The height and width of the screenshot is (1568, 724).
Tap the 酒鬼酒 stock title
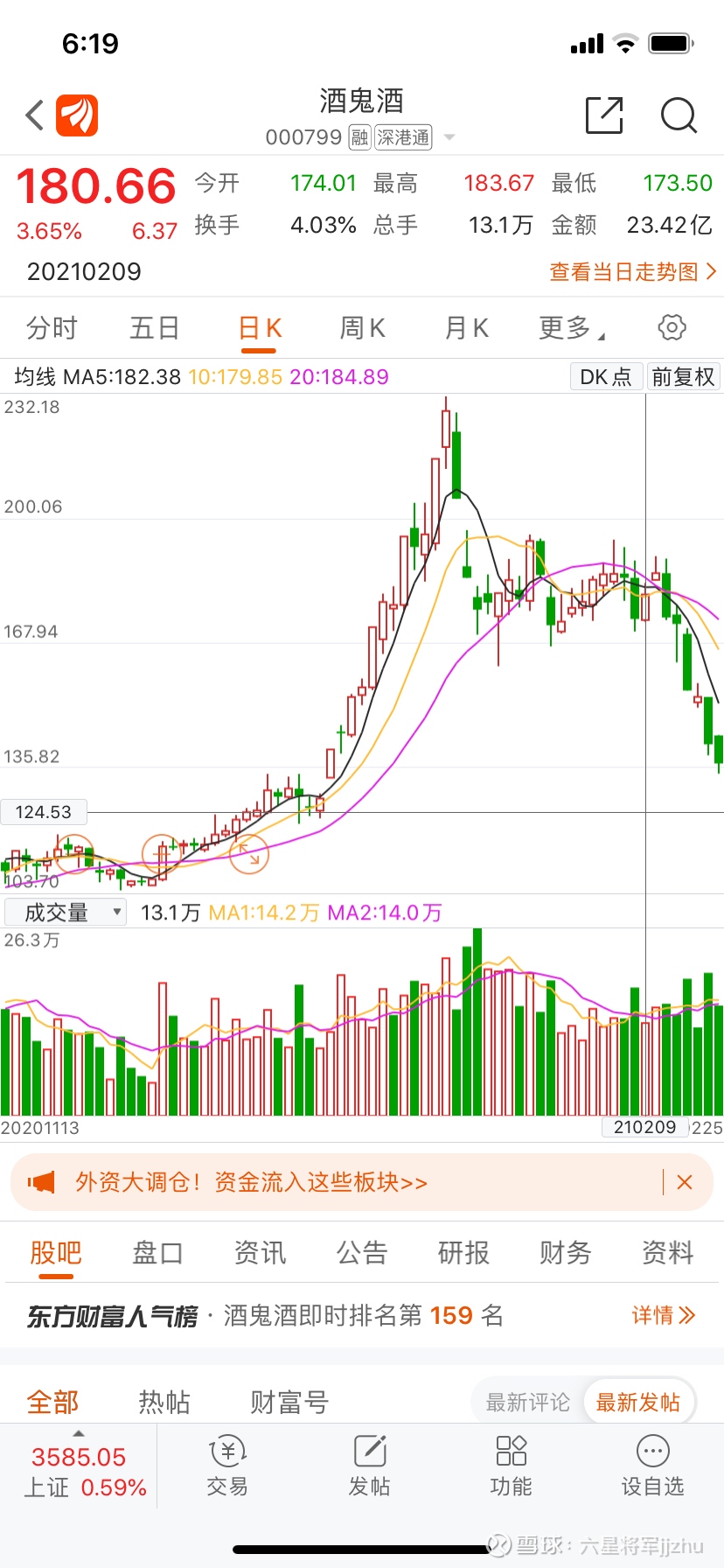tap(361, 101)
